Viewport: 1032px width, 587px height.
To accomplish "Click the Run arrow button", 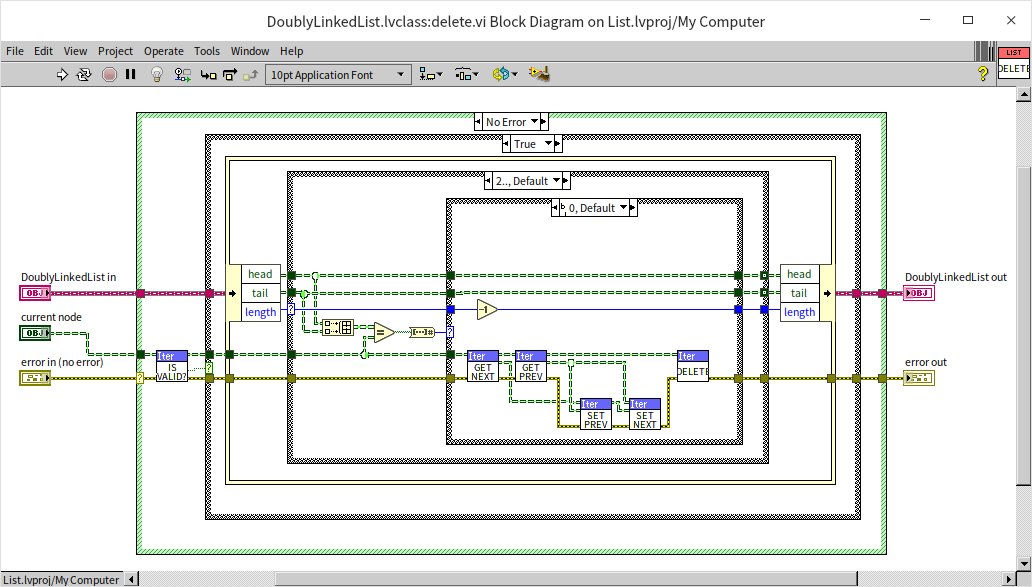I will coord(62,74).
